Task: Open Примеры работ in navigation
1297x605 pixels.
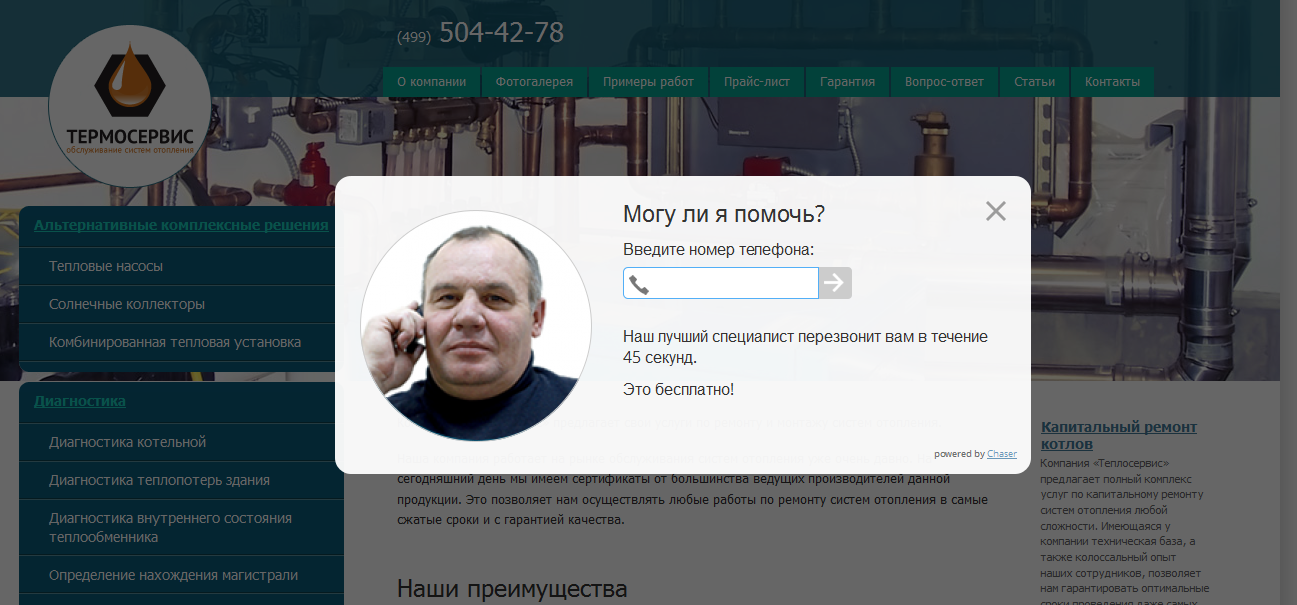Action: [648, 82]
